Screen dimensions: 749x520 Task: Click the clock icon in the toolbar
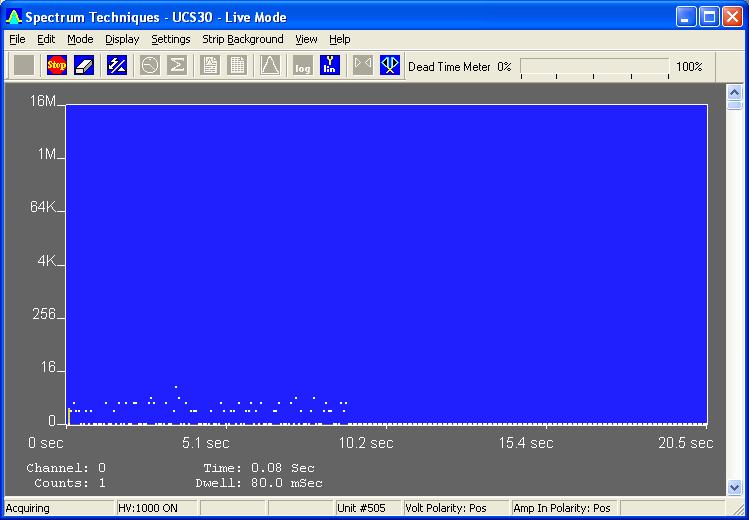pyautogui.click(x=150, y=65)
